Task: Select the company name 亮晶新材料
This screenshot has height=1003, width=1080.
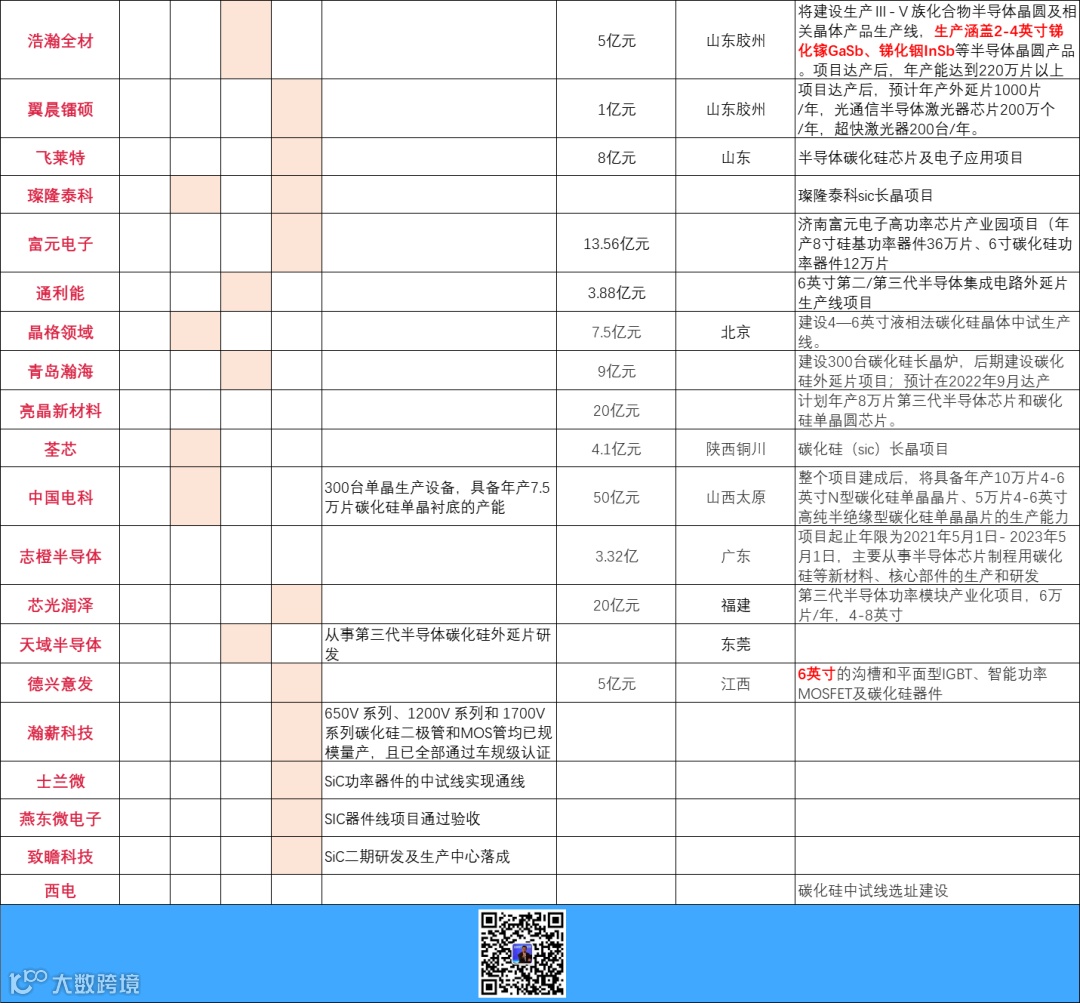Action: [x=60, y=411]
